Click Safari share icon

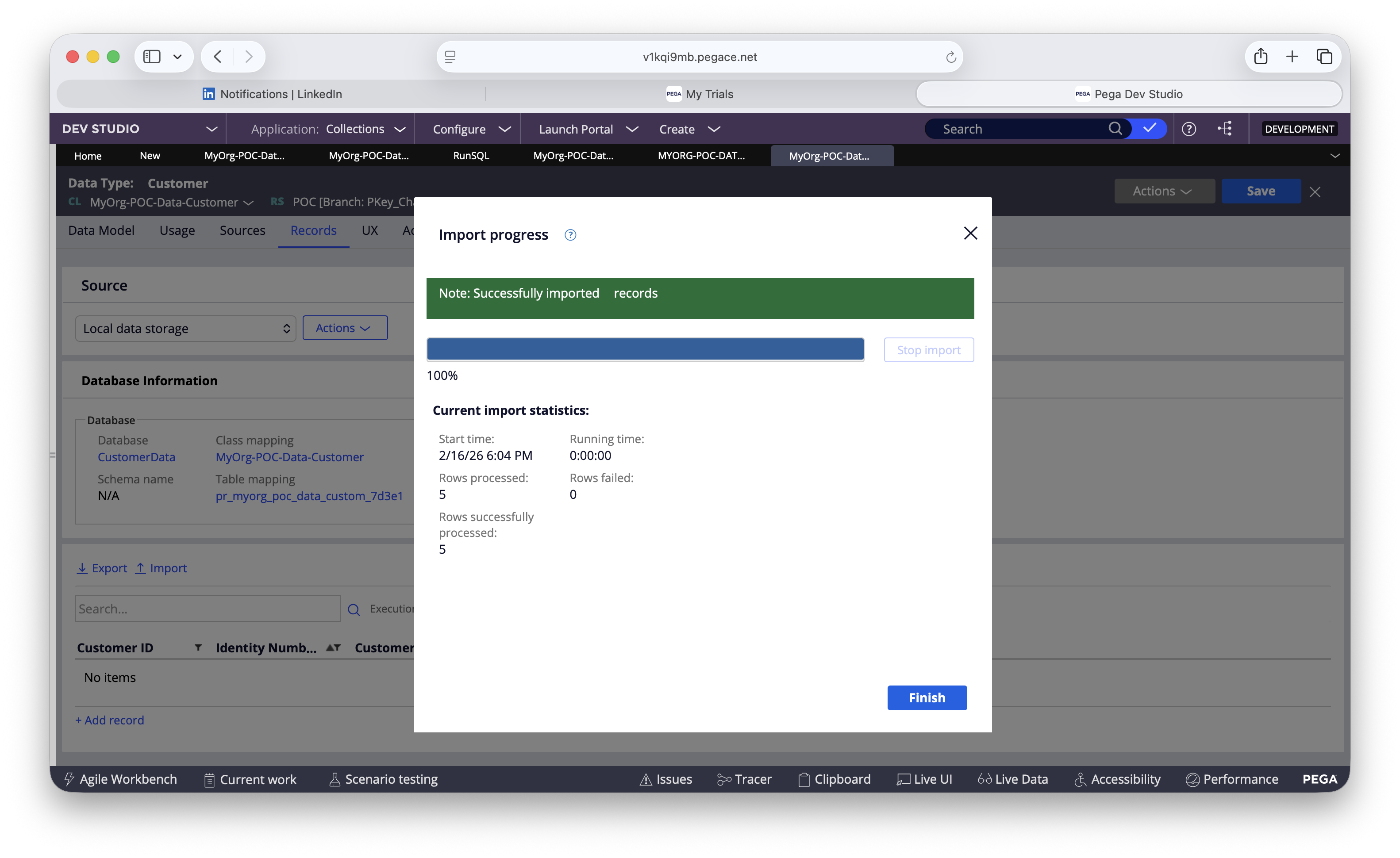(1260, 57)
